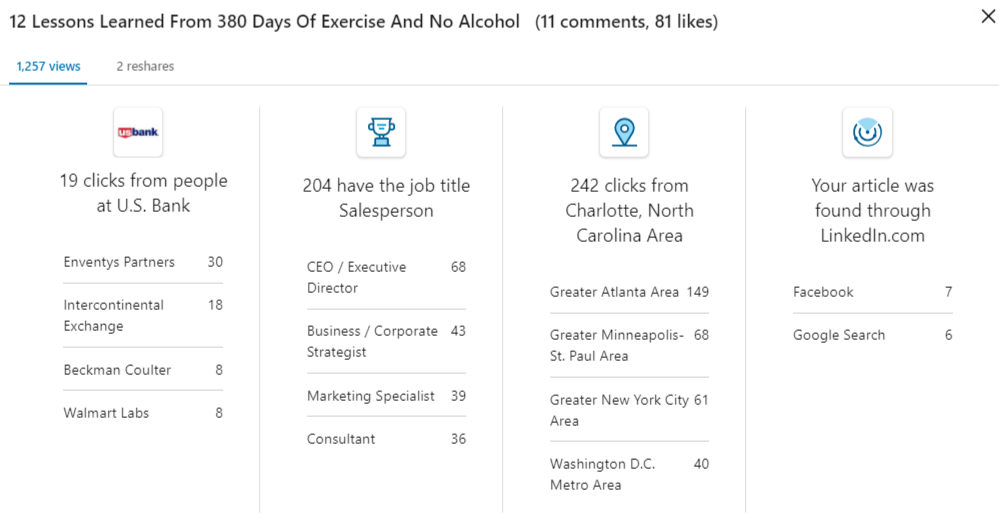Click the traffic source radar icon
The height and width of the screenshot is (520, 999).
867,132
